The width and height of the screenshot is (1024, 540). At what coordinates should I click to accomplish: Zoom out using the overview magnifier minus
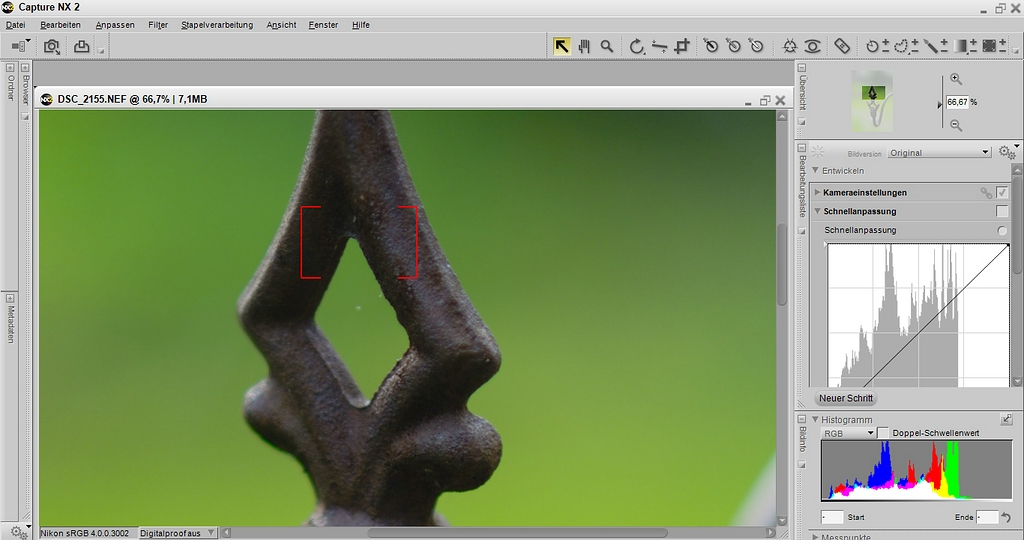click(x=956, y=125)
